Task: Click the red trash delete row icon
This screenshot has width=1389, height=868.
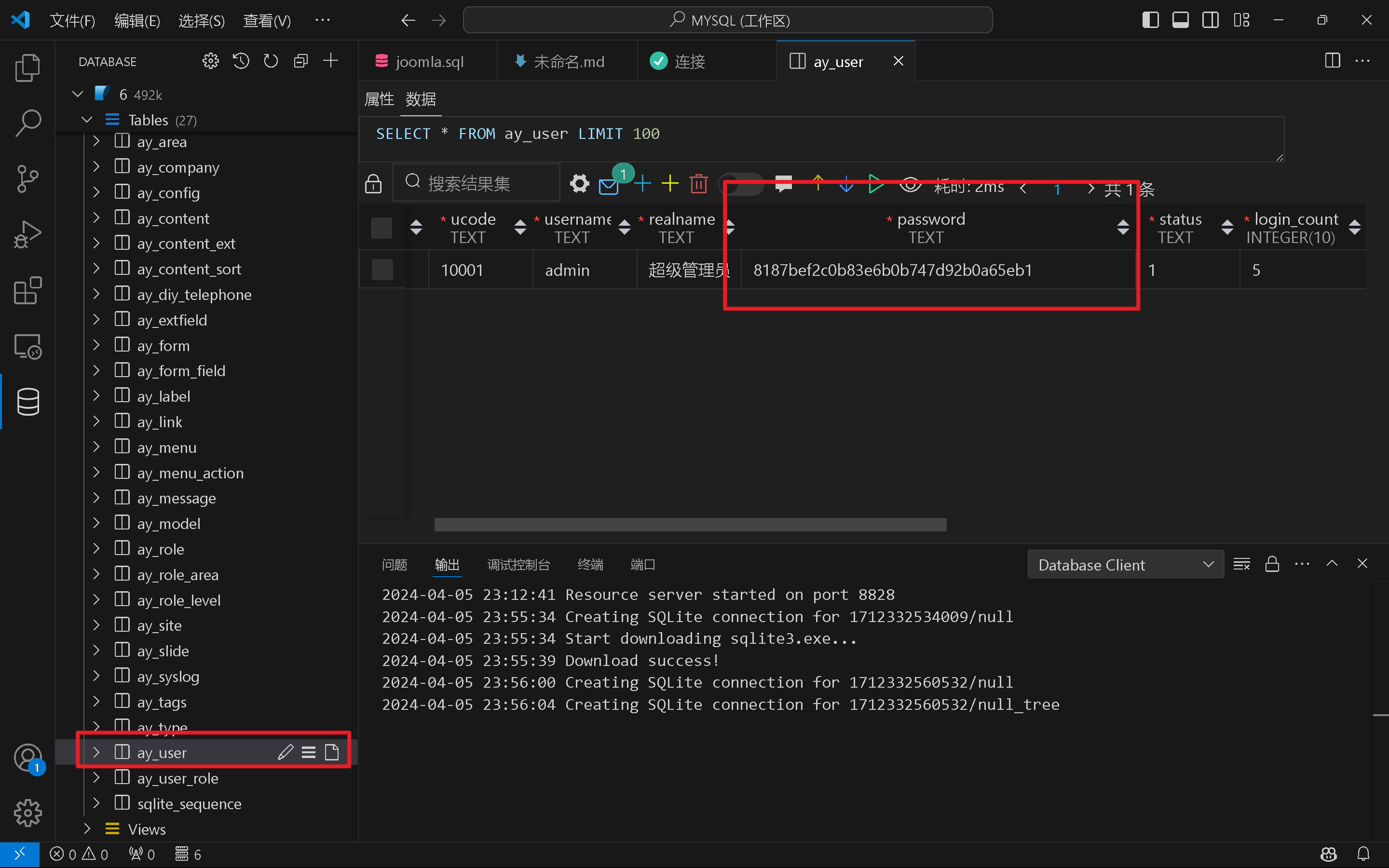Action: click(698, 184)
